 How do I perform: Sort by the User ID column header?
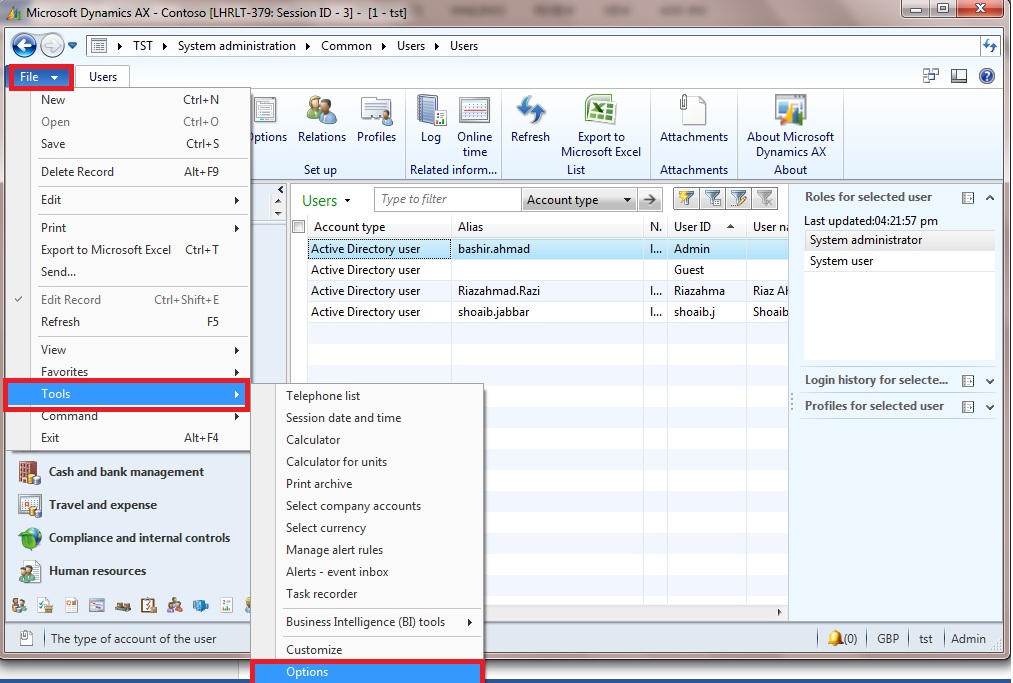click(706, 227)
